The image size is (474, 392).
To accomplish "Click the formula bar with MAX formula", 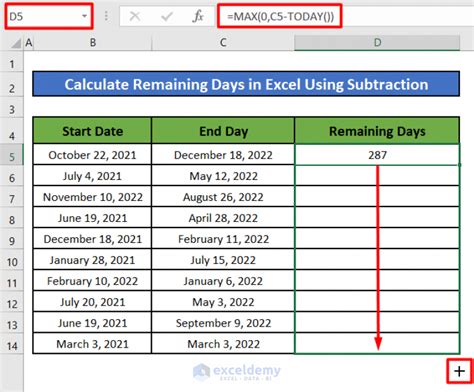I will coord(280,16).
